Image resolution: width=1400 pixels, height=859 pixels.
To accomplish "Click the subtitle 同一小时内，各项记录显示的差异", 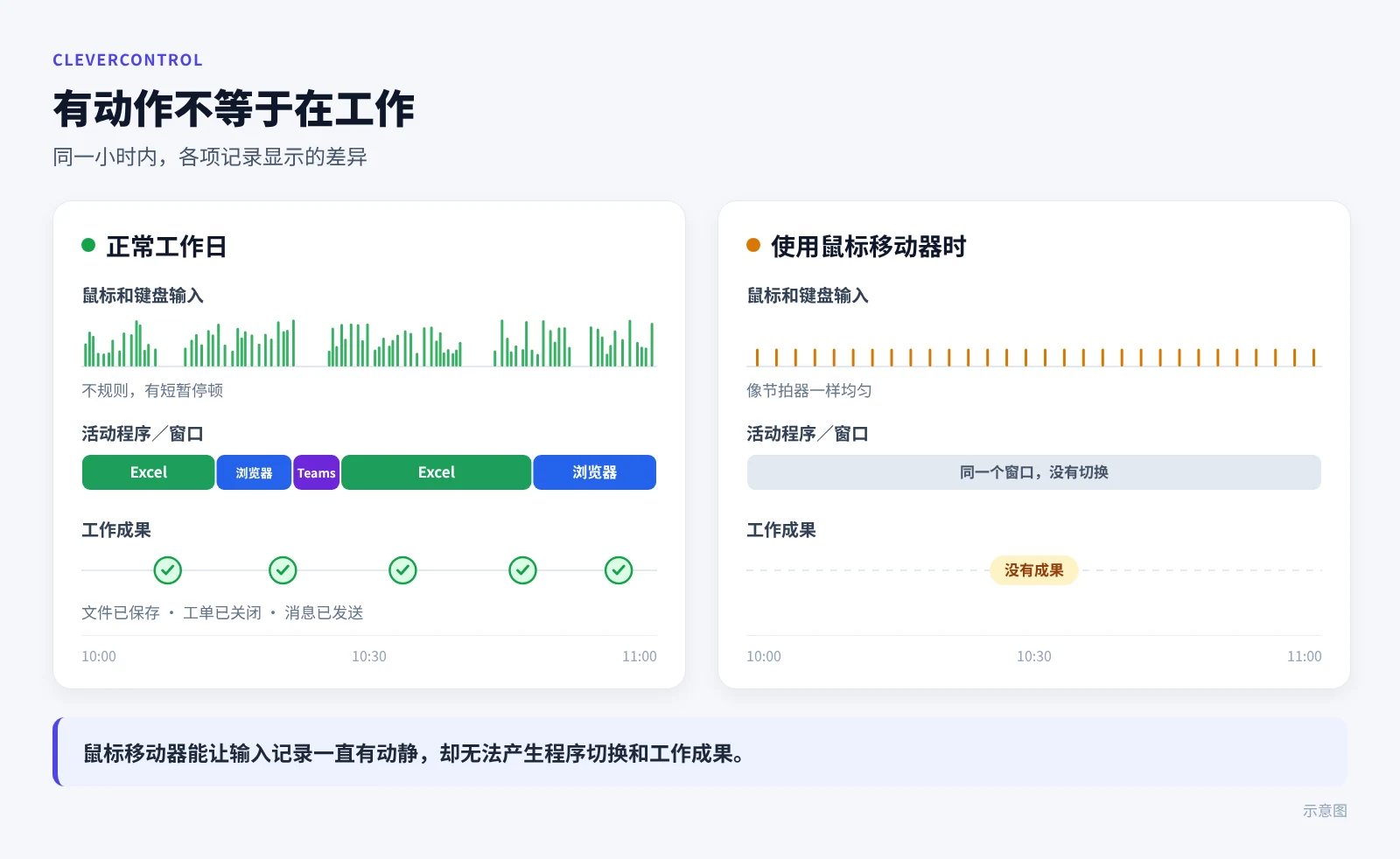I will tap(210, 157).
